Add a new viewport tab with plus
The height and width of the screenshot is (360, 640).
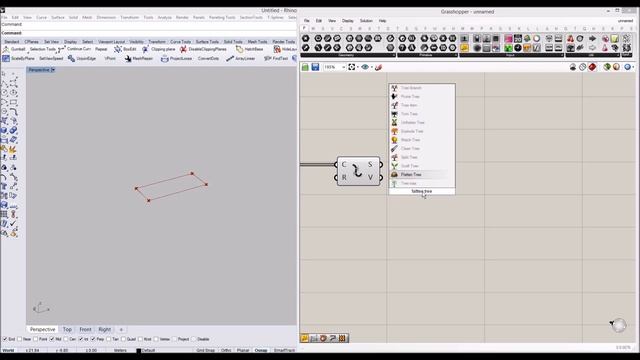(x=121, y=329)
